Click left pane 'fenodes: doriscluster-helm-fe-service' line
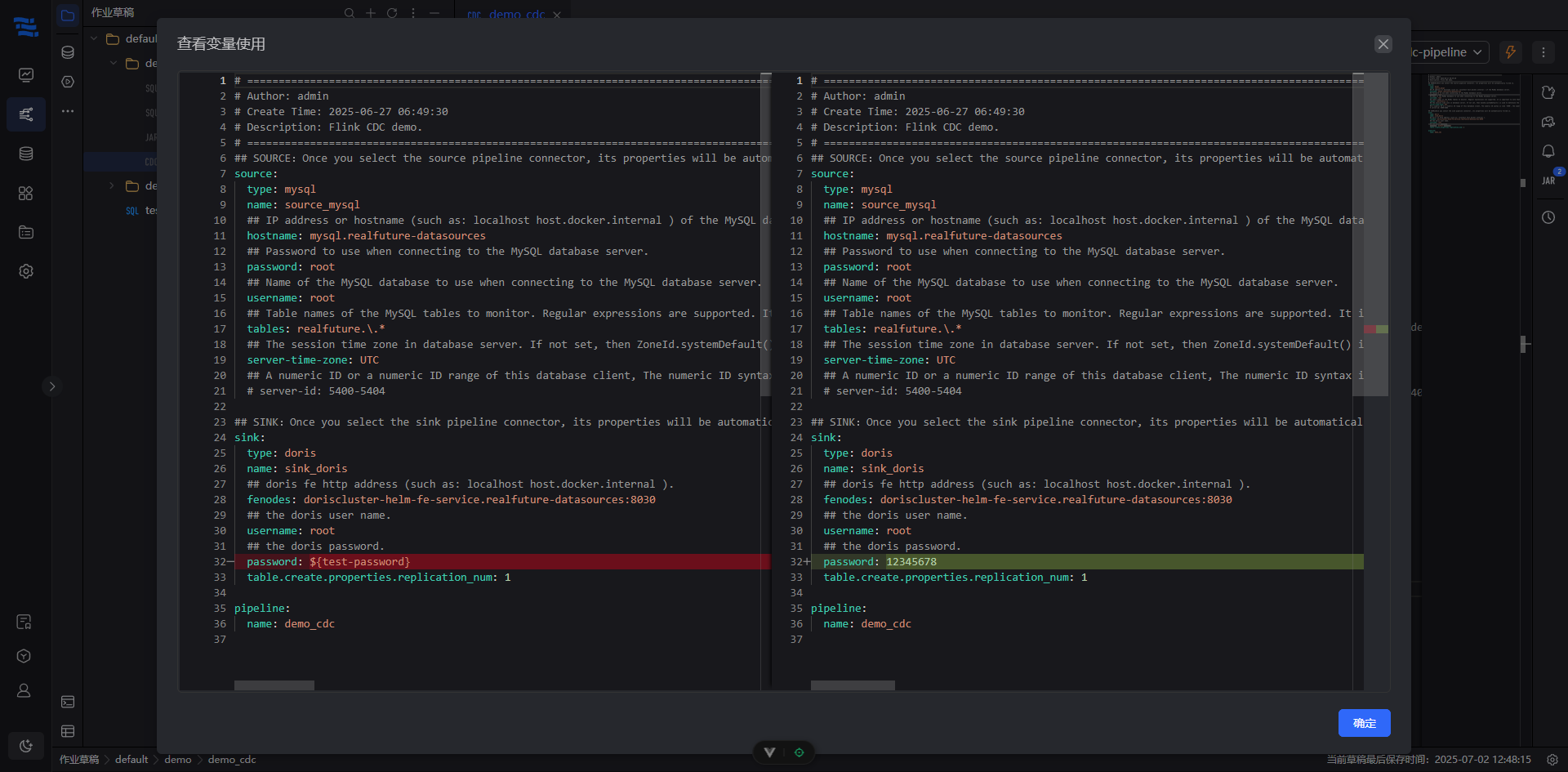The height and width of the screenshot is (772, 1568). [451, 500]
